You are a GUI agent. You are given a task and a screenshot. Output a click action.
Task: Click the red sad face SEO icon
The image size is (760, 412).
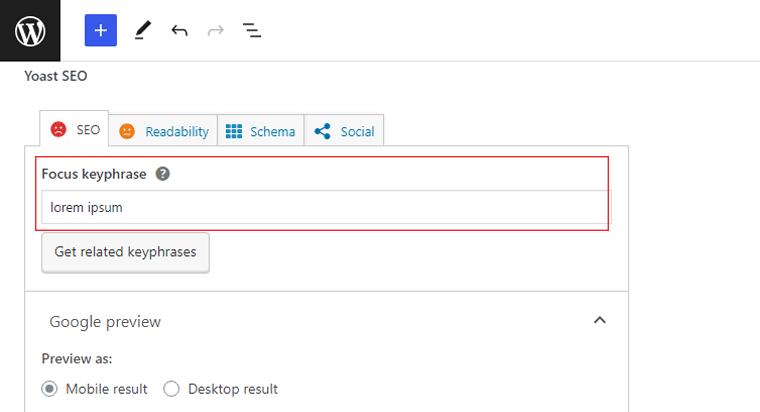tap(59, 129)
